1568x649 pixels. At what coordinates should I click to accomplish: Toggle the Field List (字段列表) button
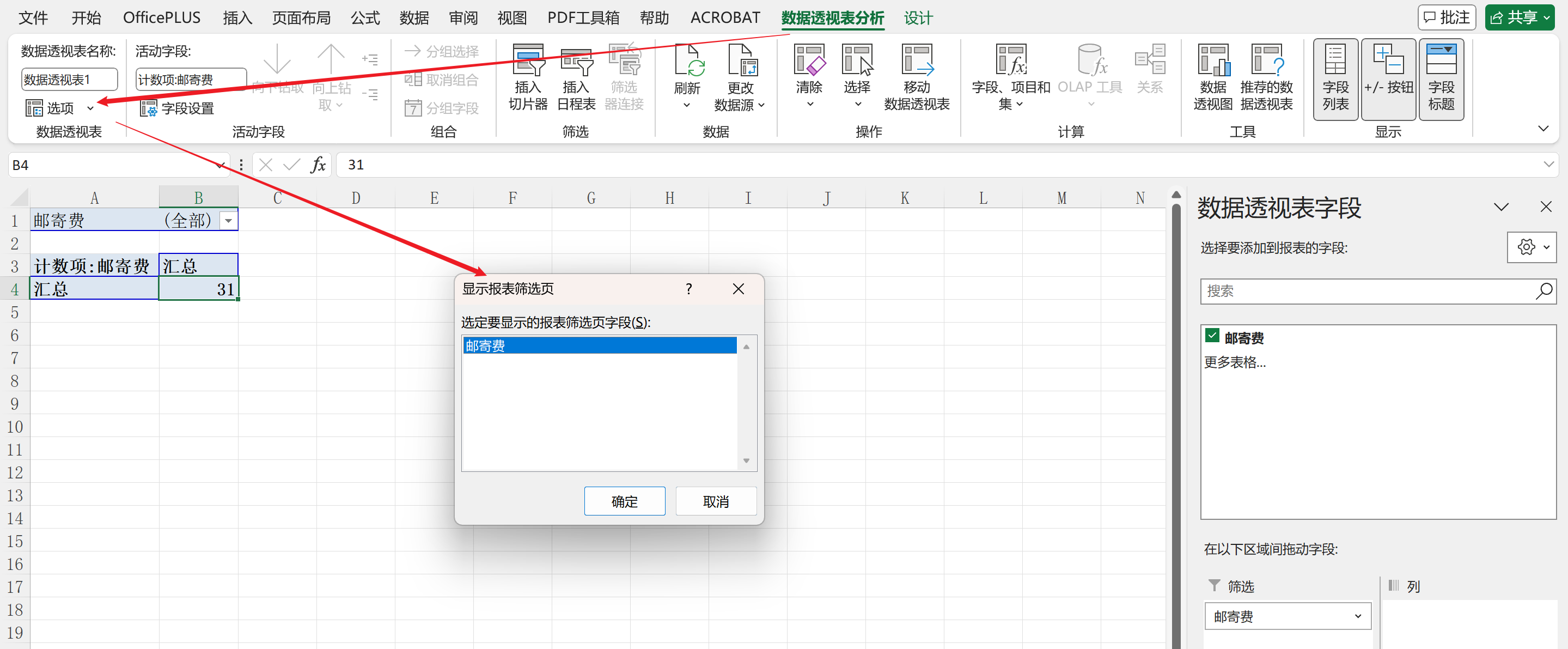[x=1335, y=78]
